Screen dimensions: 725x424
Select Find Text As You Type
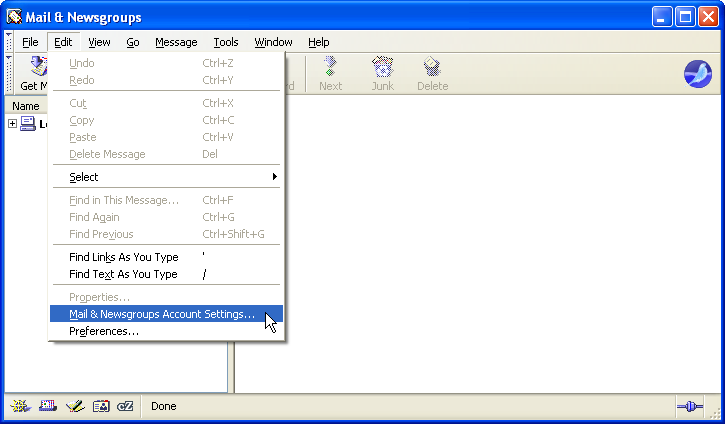pos(166,274)
